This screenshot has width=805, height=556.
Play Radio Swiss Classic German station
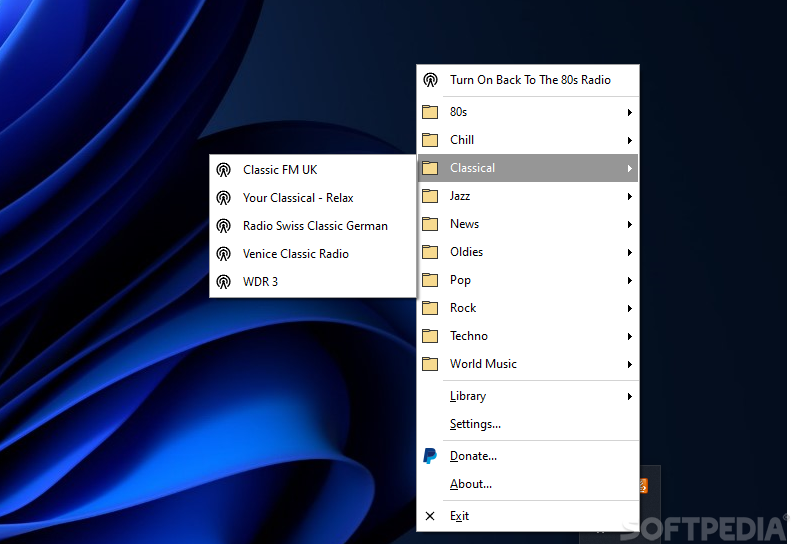click(313, 226)
